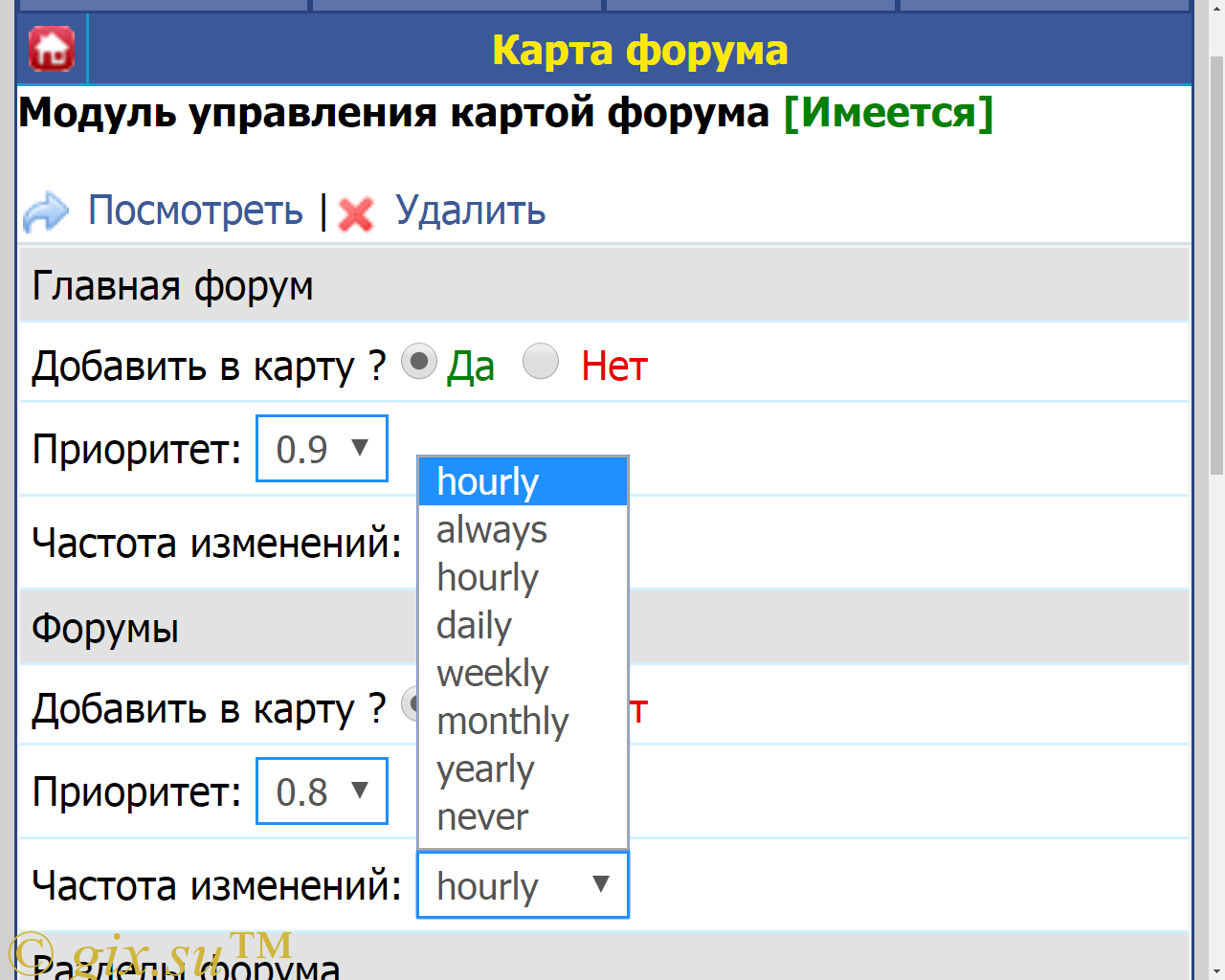Click the Модуль управления картой форума heading
Screen dimensions: 1225x980
(394, 113)
